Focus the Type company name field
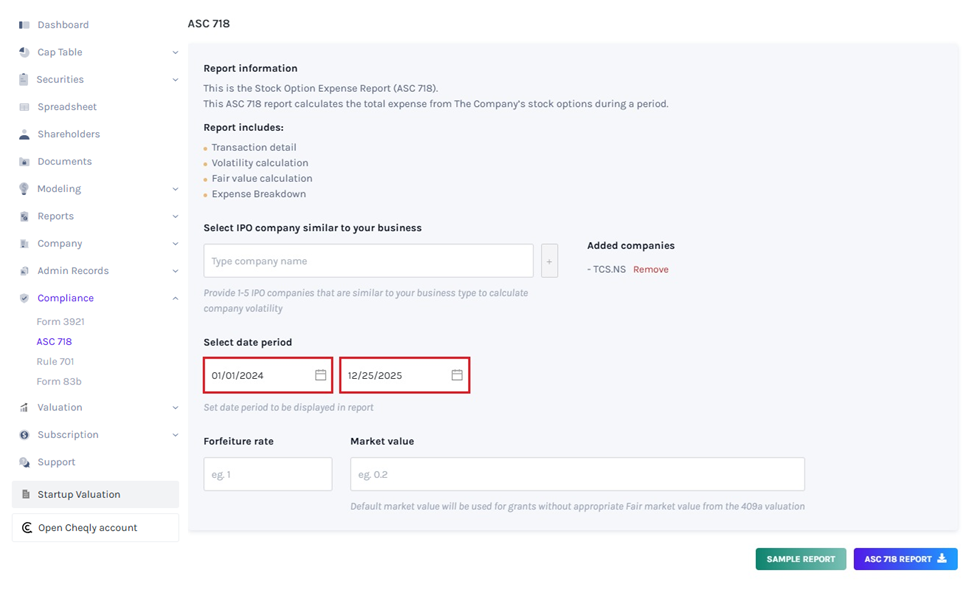The image size is (974, 593). click(368, 261)
